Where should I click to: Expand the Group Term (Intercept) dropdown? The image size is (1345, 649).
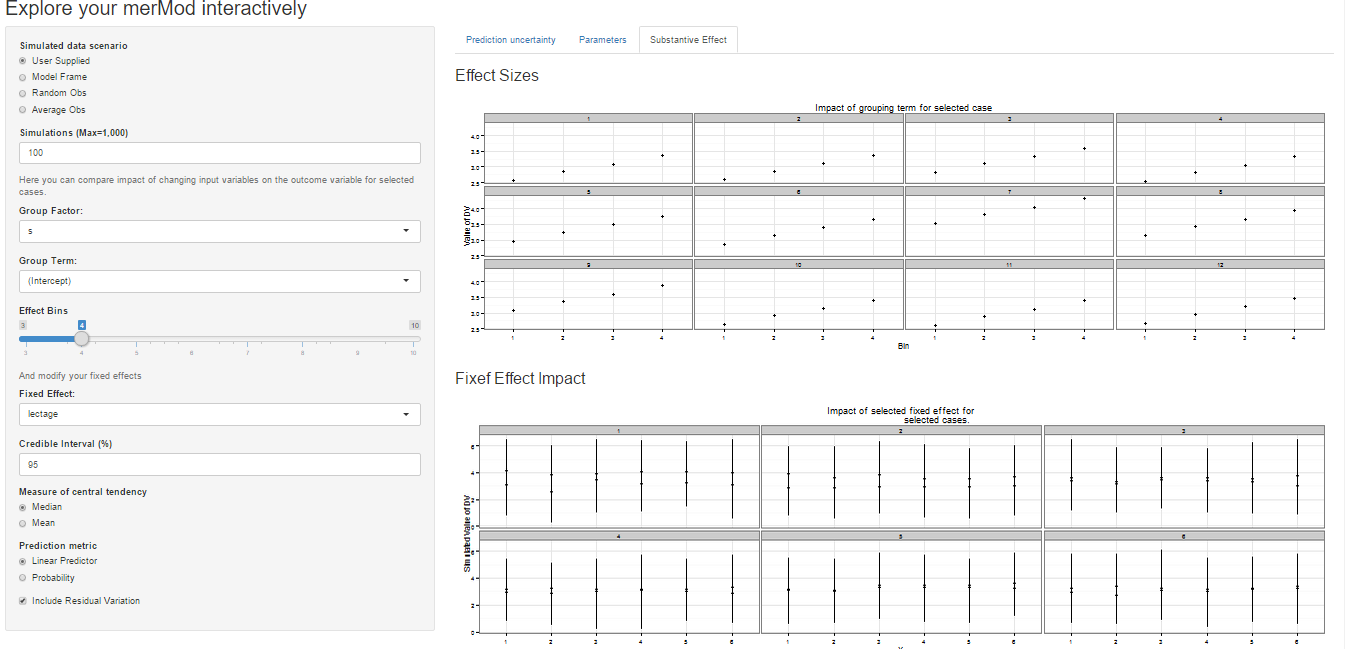click(x=219, y=281)
